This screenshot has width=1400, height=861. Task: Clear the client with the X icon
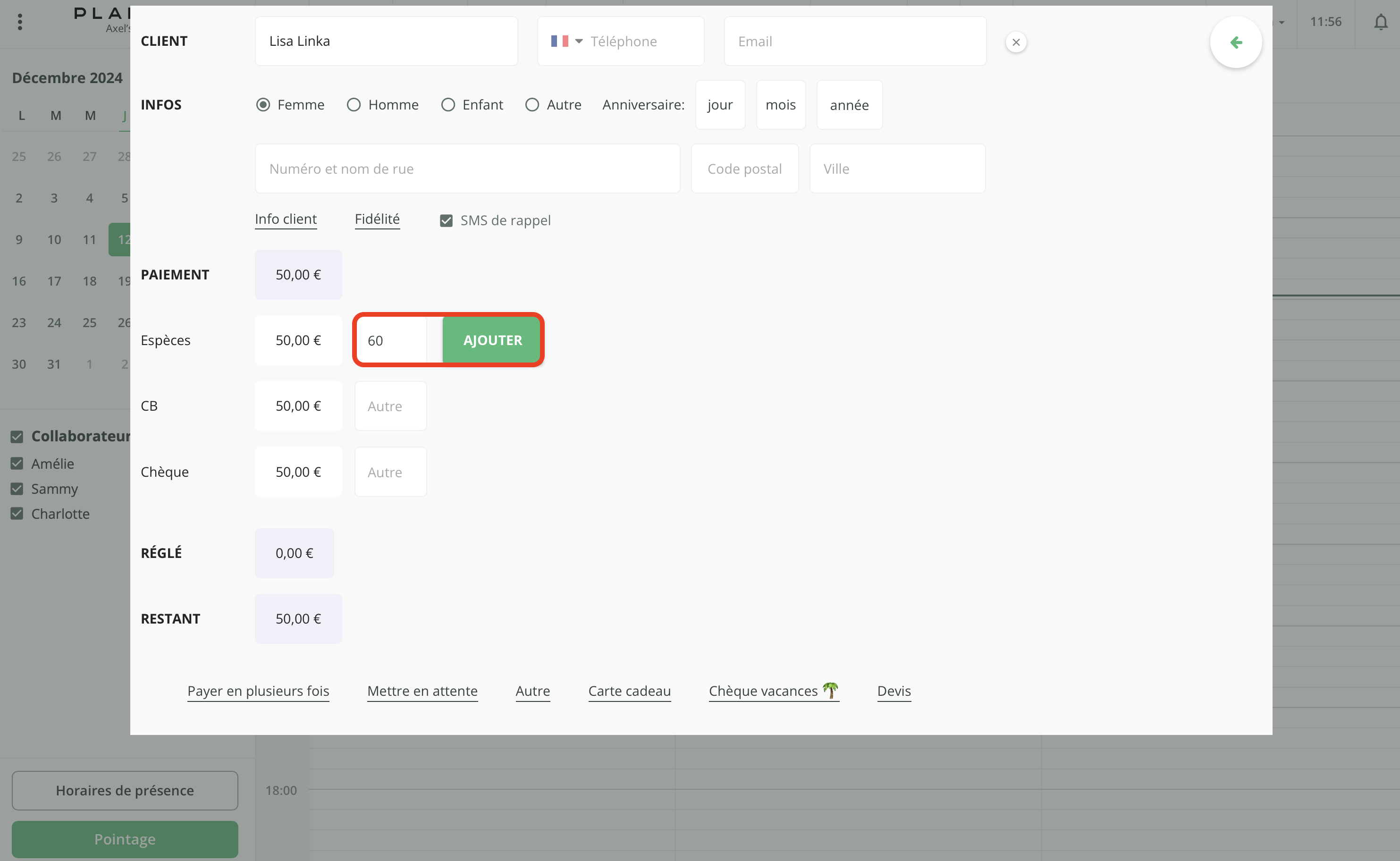pos(1016,42)
